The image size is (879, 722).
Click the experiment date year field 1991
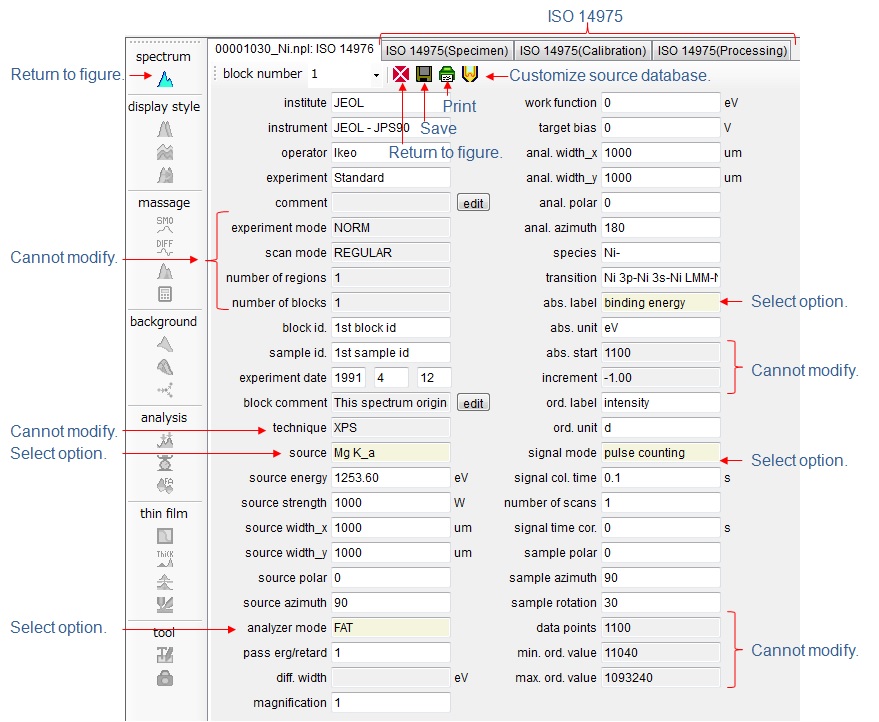(349, 378)
